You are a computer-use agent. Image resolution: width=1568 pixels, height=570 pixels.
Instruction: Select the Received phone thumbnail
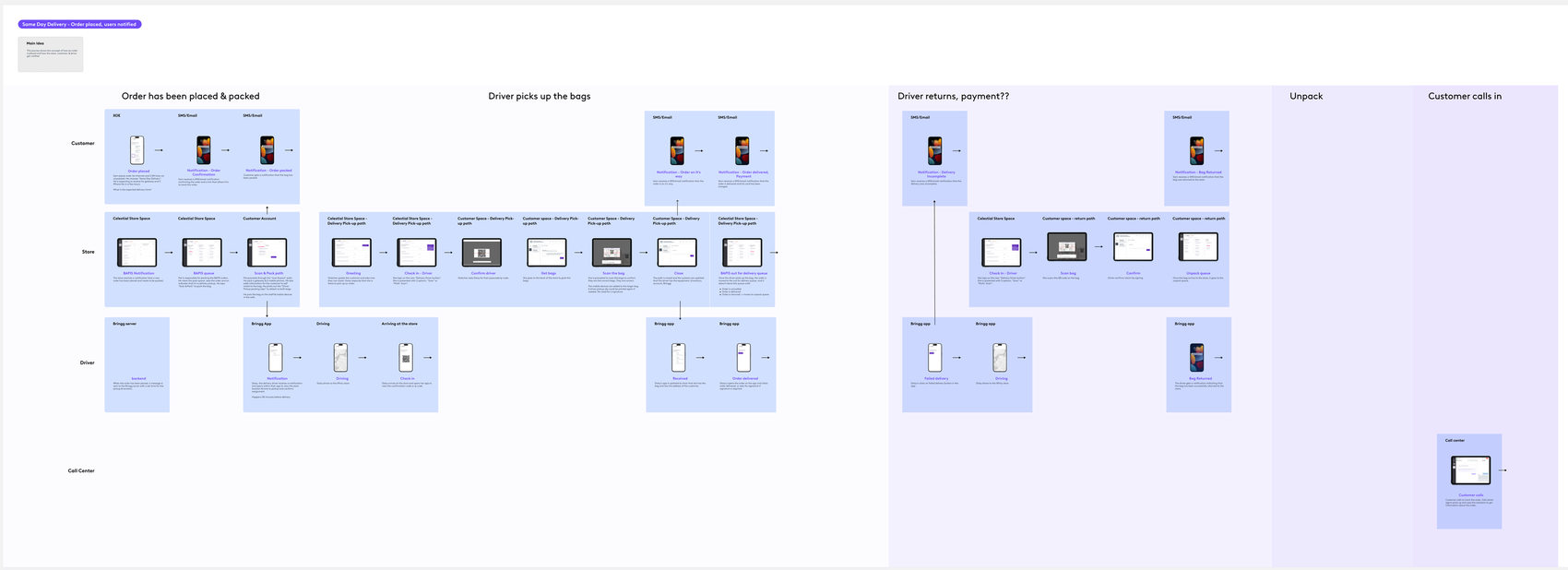679,358
